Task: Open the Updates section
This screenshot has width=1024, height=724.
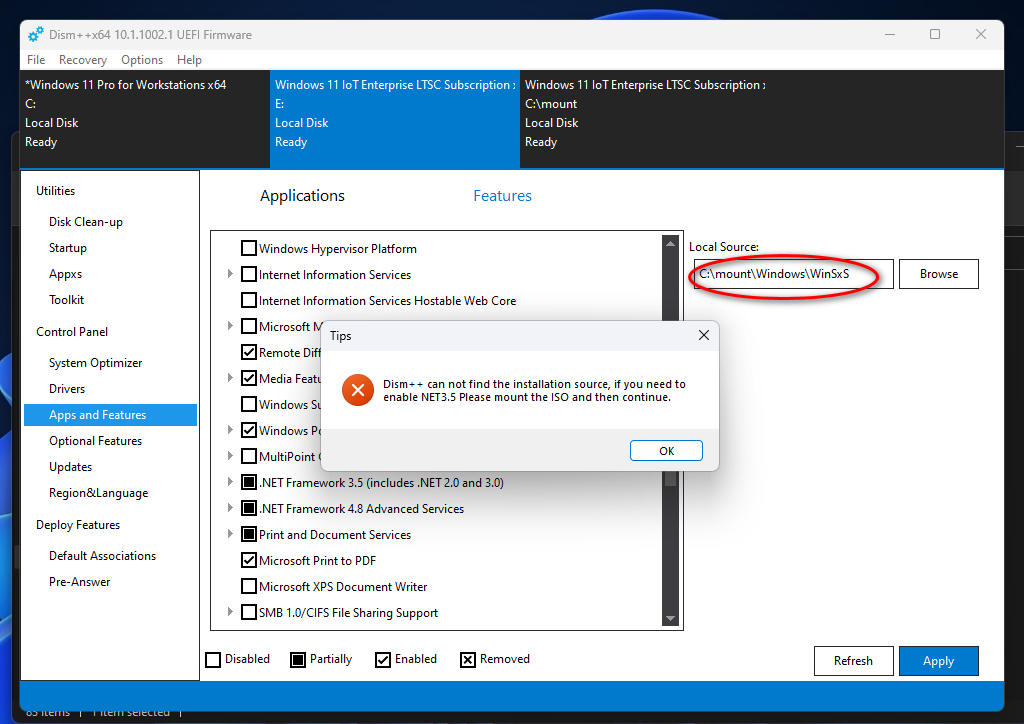Action: (71, 467)
